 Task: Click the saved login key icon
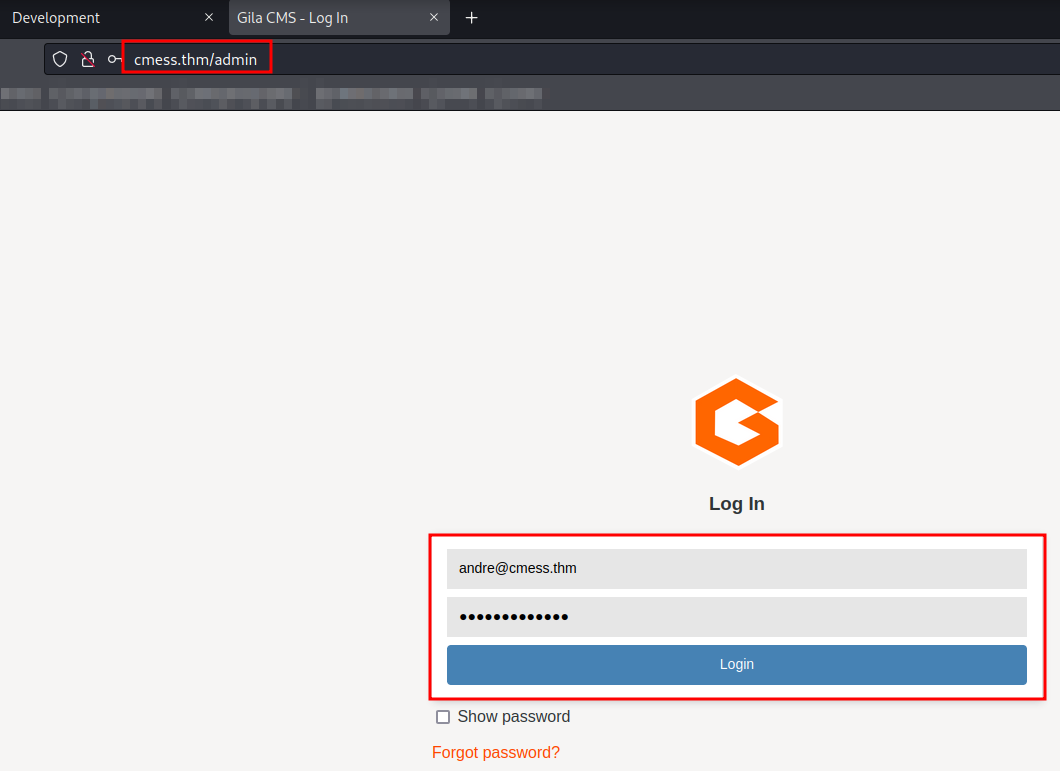[x=114, y=60]
